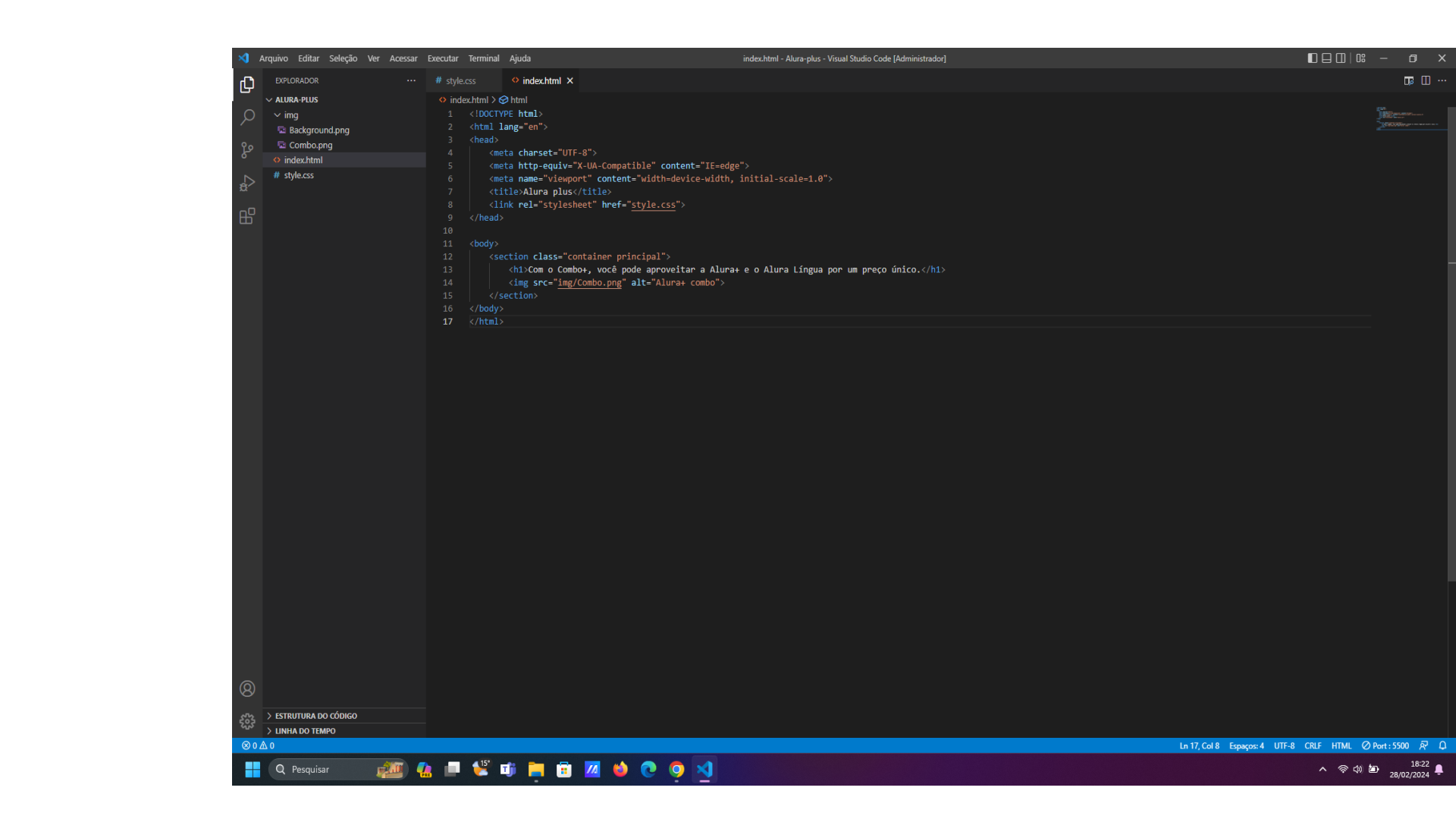Follow style.css link in code
Viewport: 1456px width, 819px height.
(653, 205)
